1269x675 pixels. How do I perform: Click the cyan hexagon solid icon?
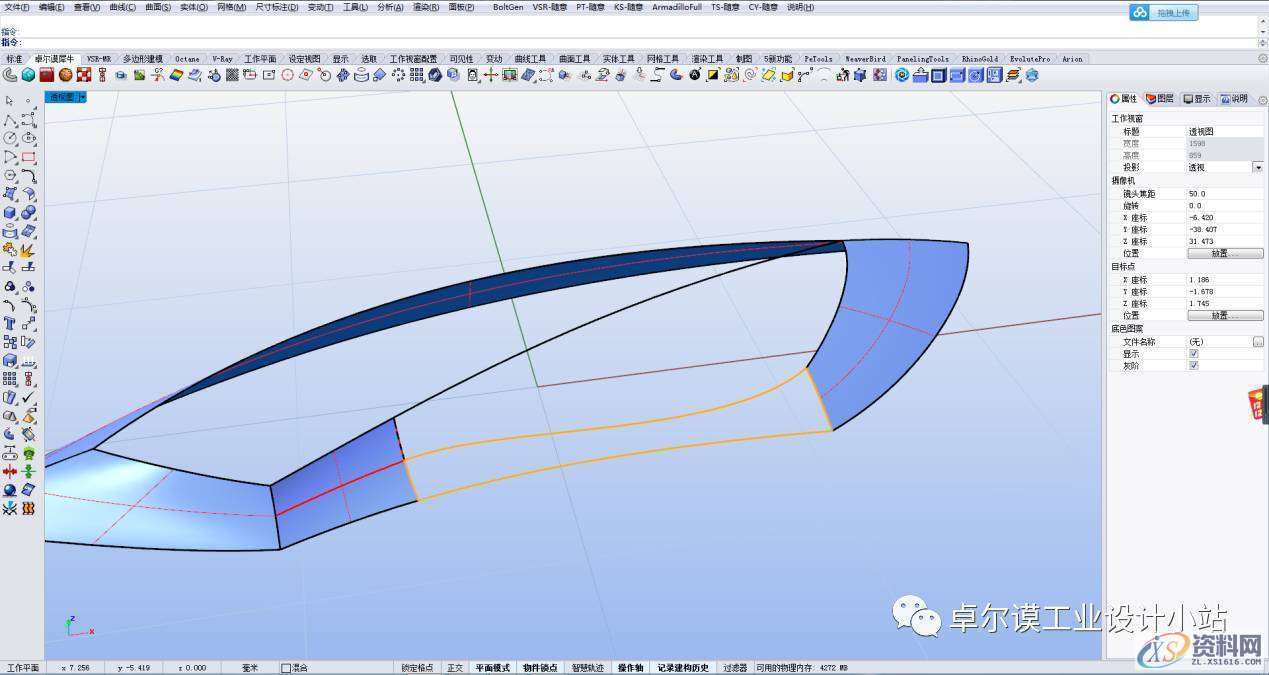[x=28, y=75]
